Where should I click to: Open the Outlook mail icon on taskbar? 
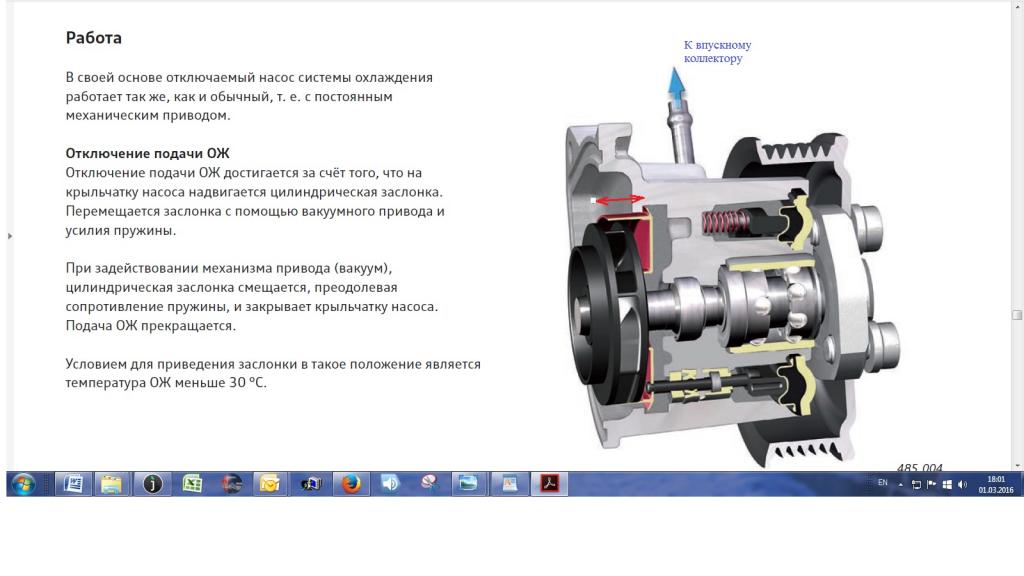[270, 484]
